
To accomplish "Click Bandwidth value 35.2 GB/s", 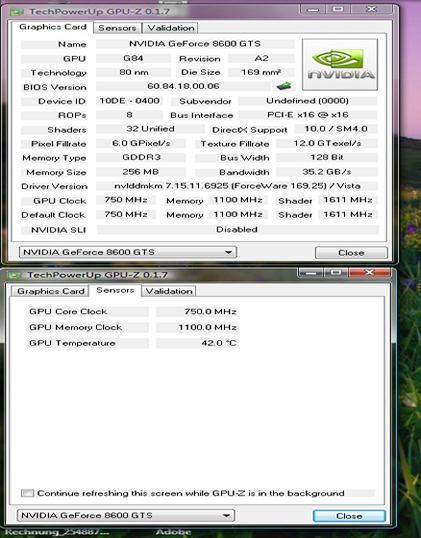I will [x=327, y=172].
